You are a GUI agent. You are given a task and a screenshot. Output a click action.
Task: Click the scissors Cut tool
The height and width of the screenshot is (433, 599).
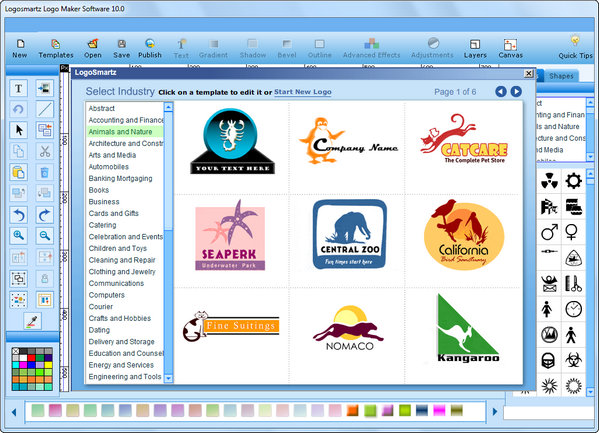45,151
